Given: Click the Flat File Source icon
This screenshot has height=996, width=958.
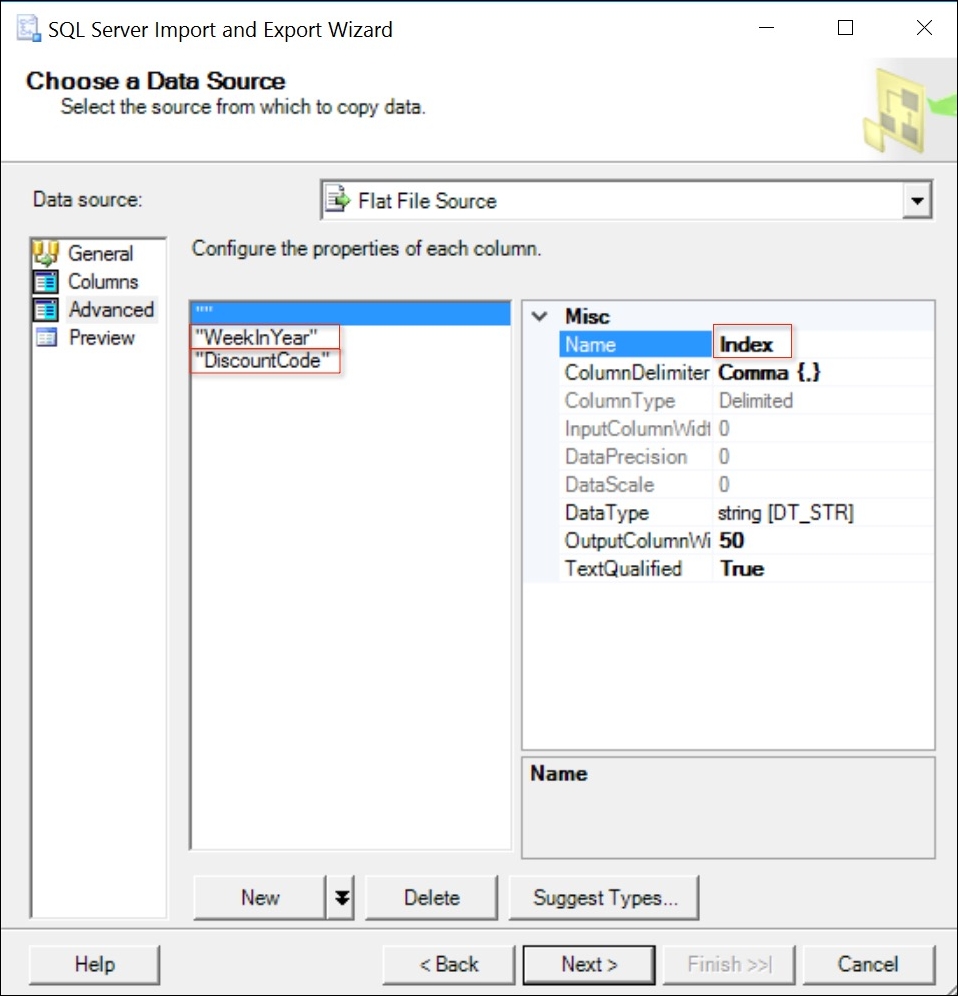Looking at the screenshot, I should [337, 200].
